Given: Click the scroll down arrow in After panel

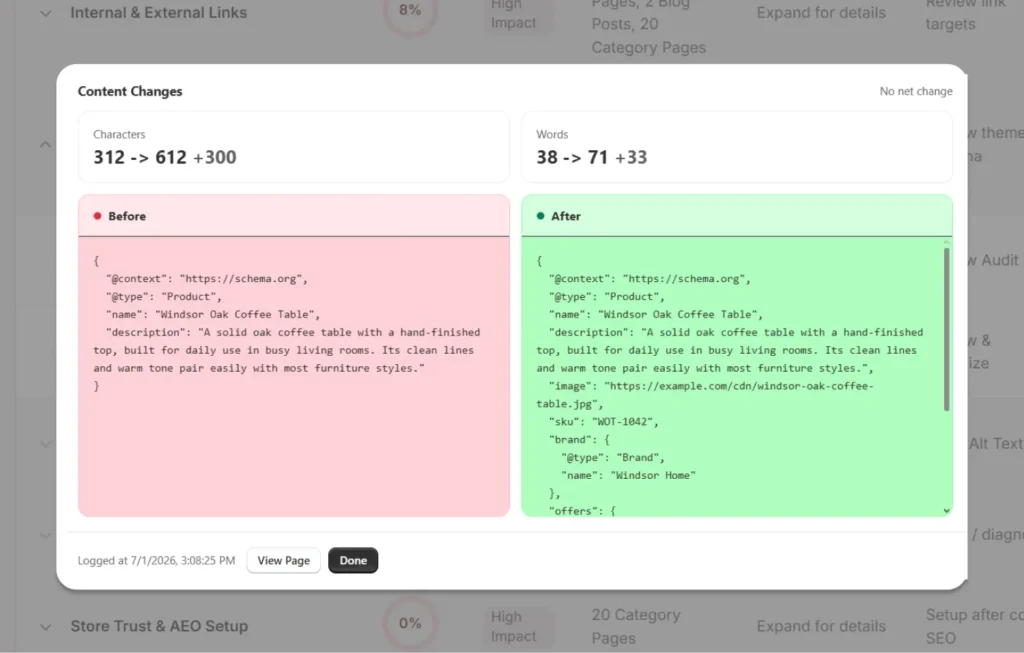Looking at the screenshot, I should point(946,511).
